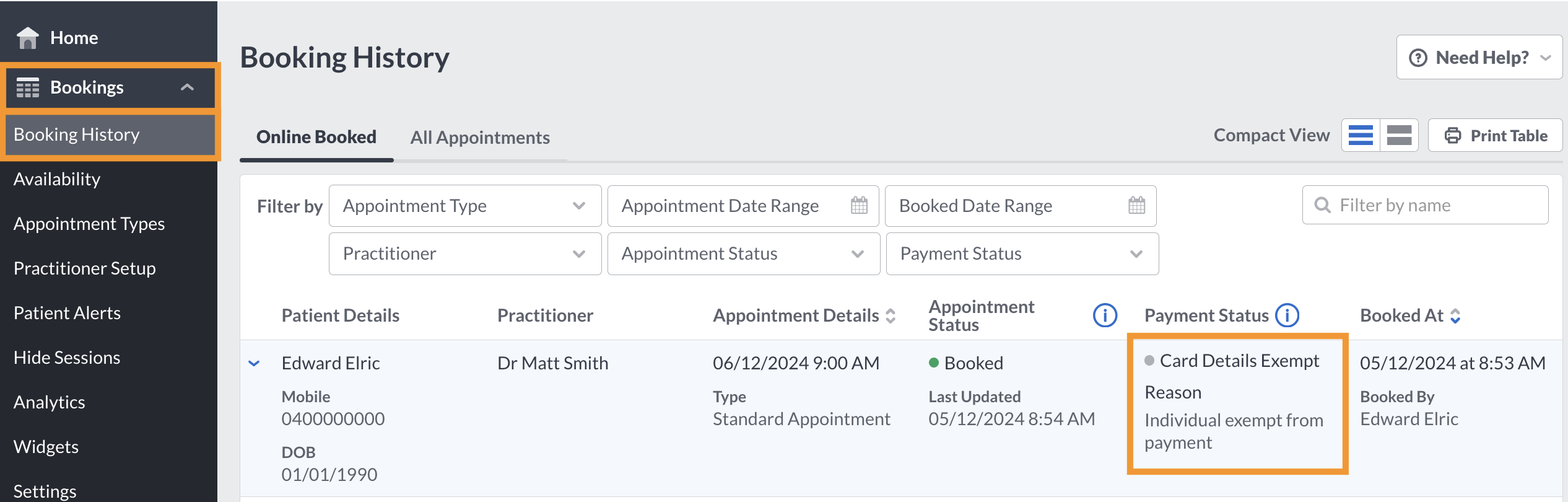Click the Bookings grid icon

[28, 87]
